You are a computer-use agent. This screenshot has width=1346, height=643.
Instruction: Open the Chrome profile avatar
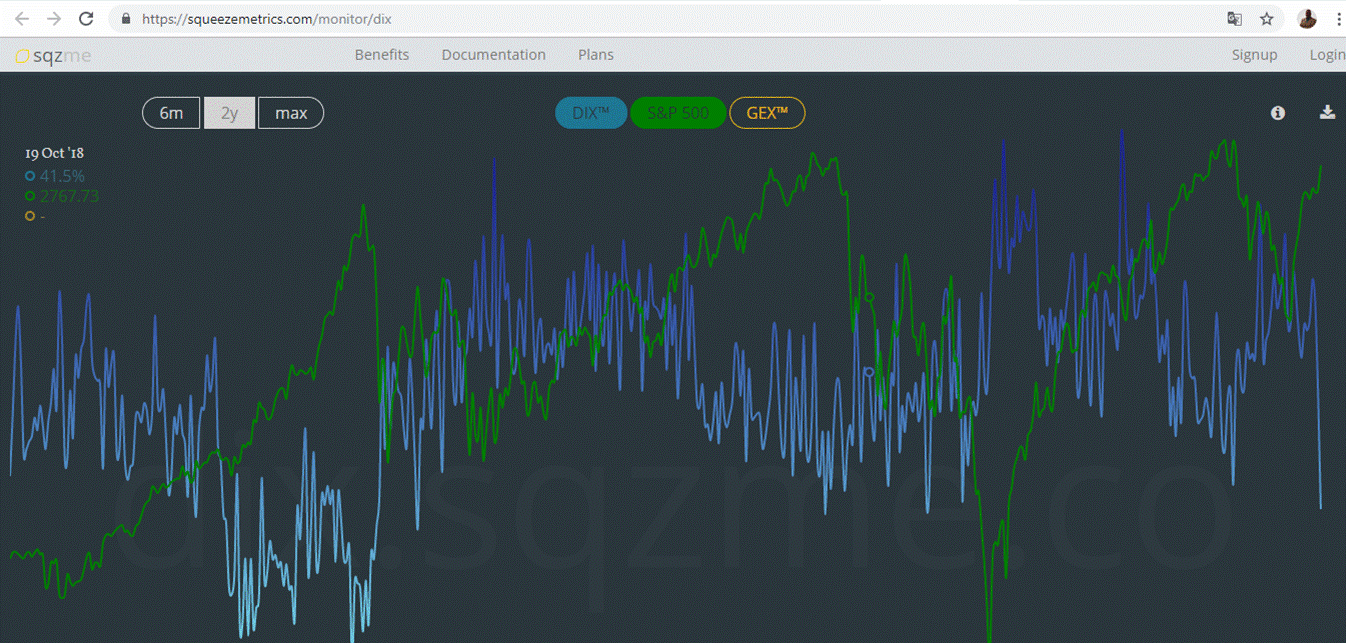click(1307, 19)
